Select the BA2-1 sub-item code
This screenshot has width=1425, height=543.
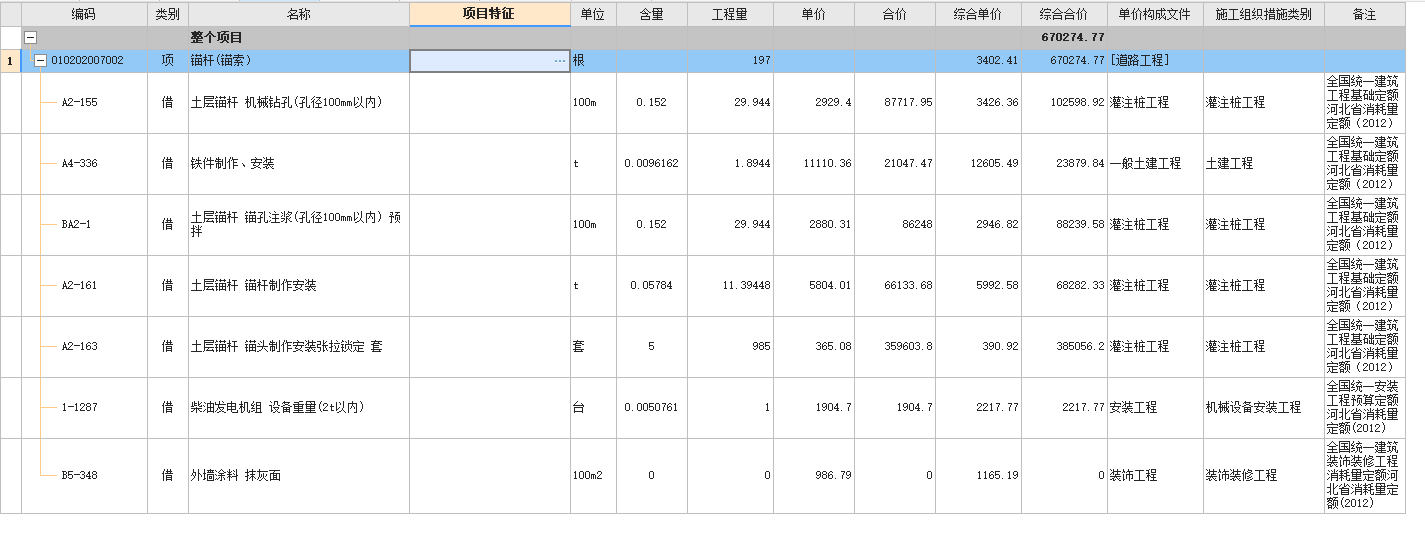(x=76, y=224)
